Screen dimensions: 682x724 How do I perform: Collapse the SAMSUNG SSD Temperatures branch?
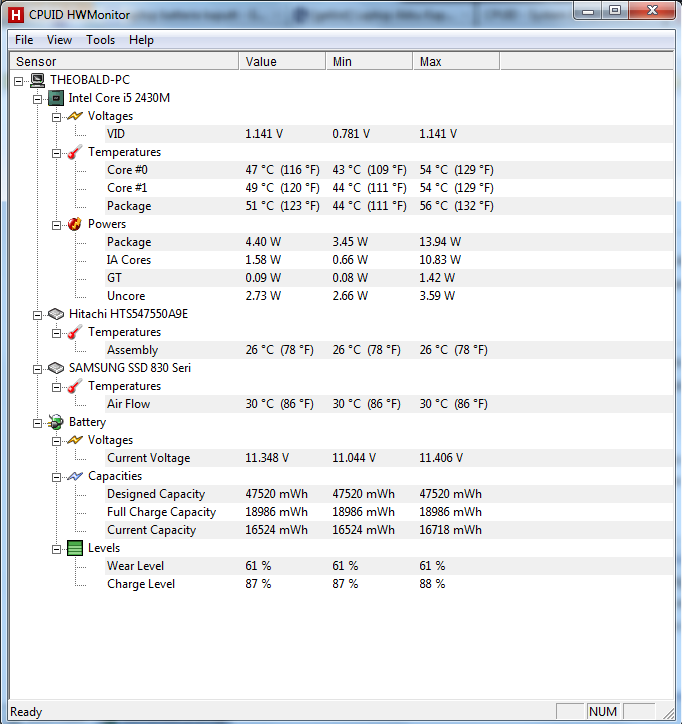pyautogui.click(x=56, y=388)
